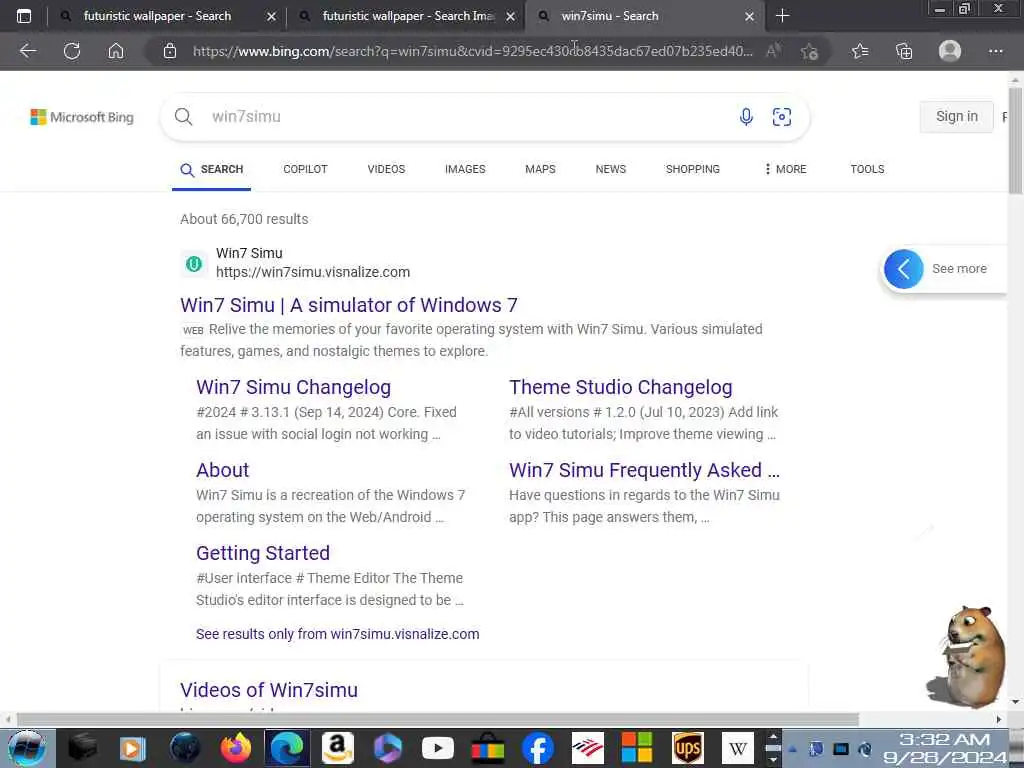Open the Favorites list
Viewport: 1024px width, 768px height.
(x=860, y=51)
